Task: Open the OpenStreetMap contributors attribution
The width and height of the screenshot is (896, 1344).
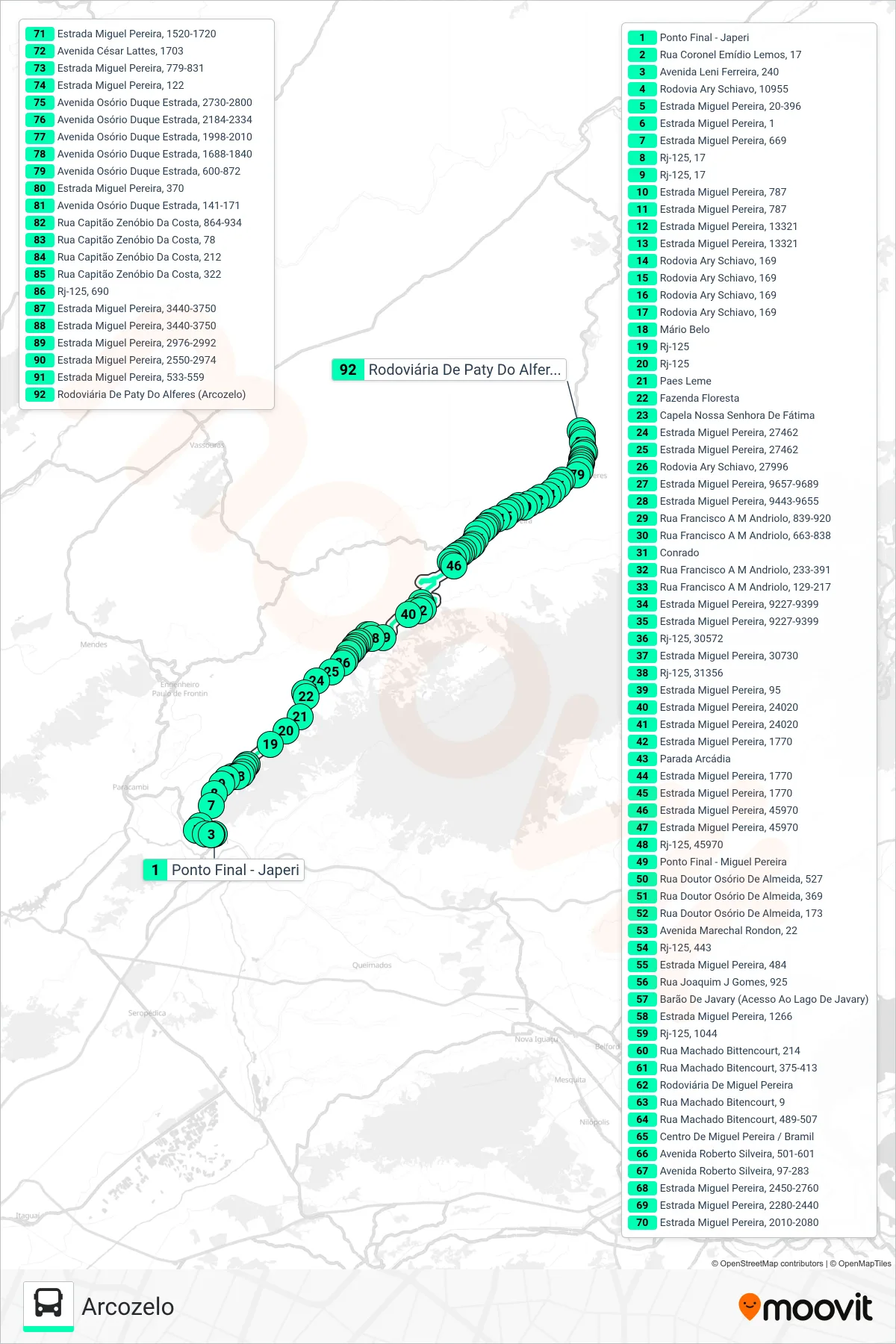Action: [767, 1263]
